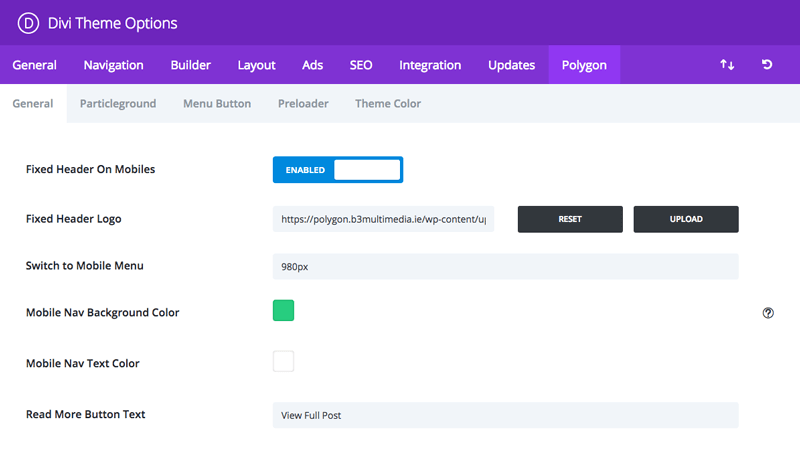Select the General sub-tab
Viewport: 800px width, 454px height.
pyautogui.click(x=33, y=104)
